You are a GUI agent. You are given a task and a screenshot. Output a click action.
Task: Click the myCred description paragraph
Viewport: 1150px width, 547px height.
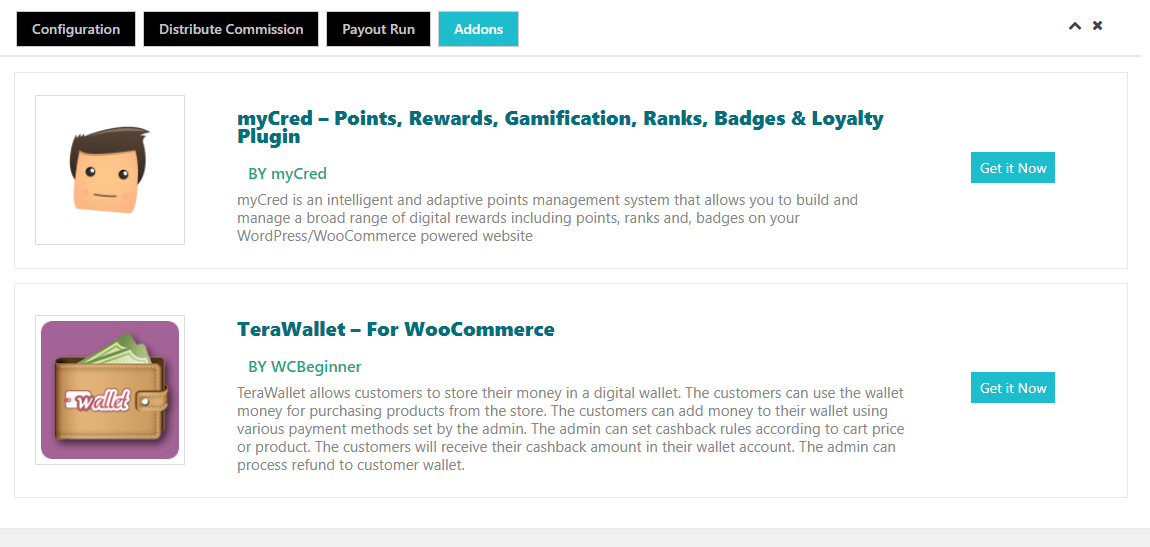click(547, 218)
